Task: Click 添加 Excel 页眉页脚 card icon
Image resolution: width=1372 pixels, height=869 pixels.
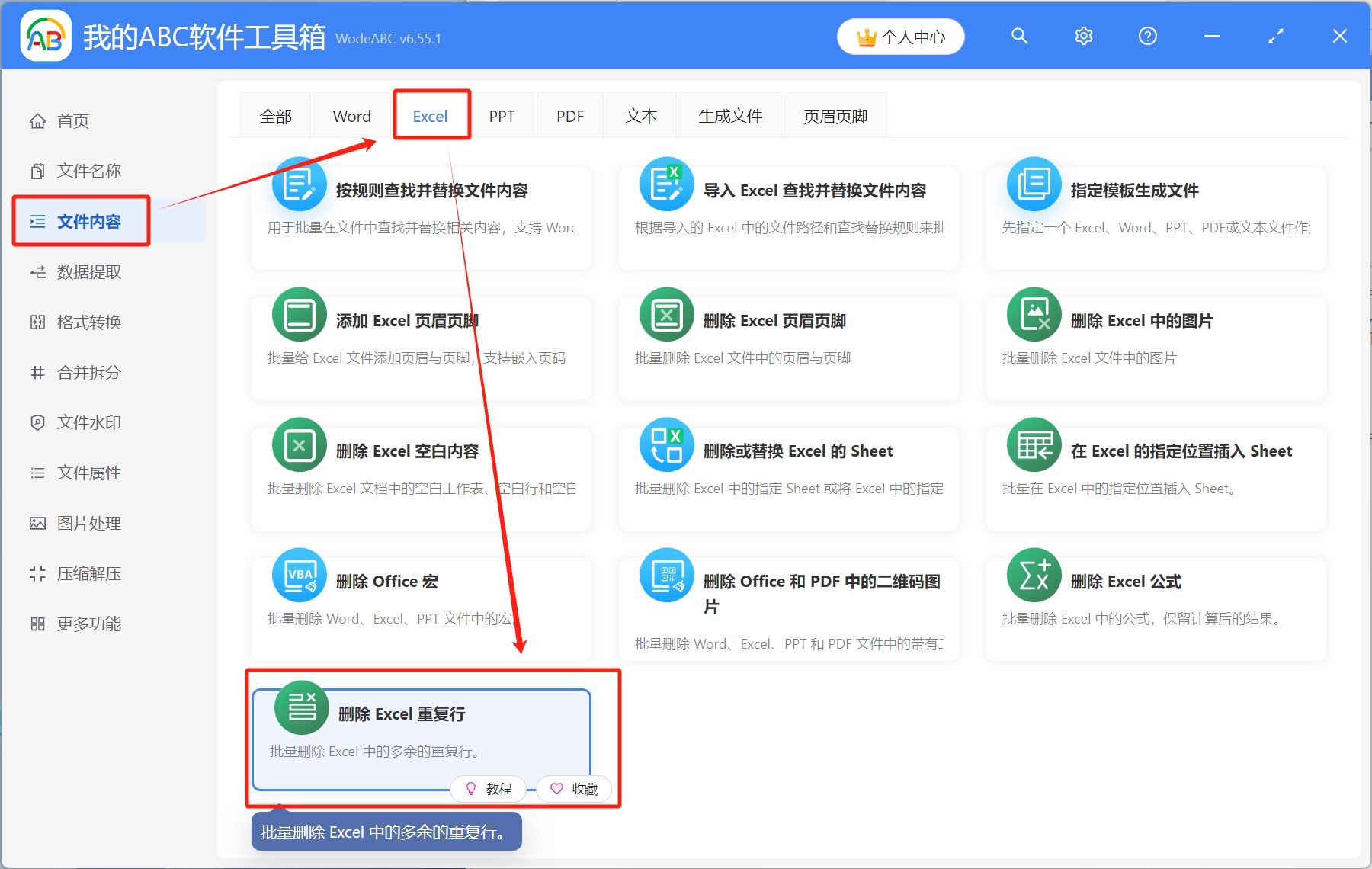Action: (x=300, y=315)
